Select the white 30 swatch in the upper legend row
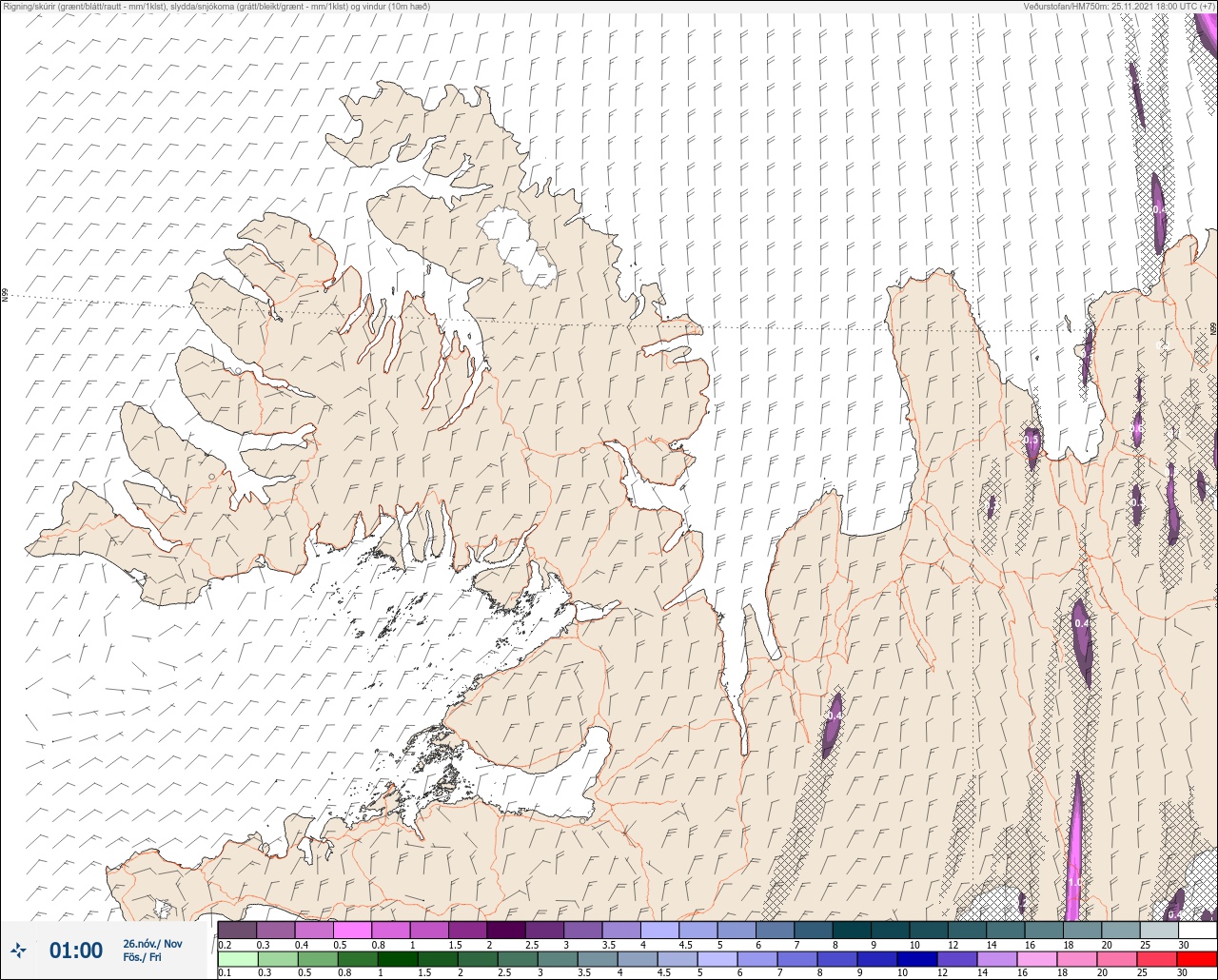The image size is (1218, 980). pos(1196,930)
